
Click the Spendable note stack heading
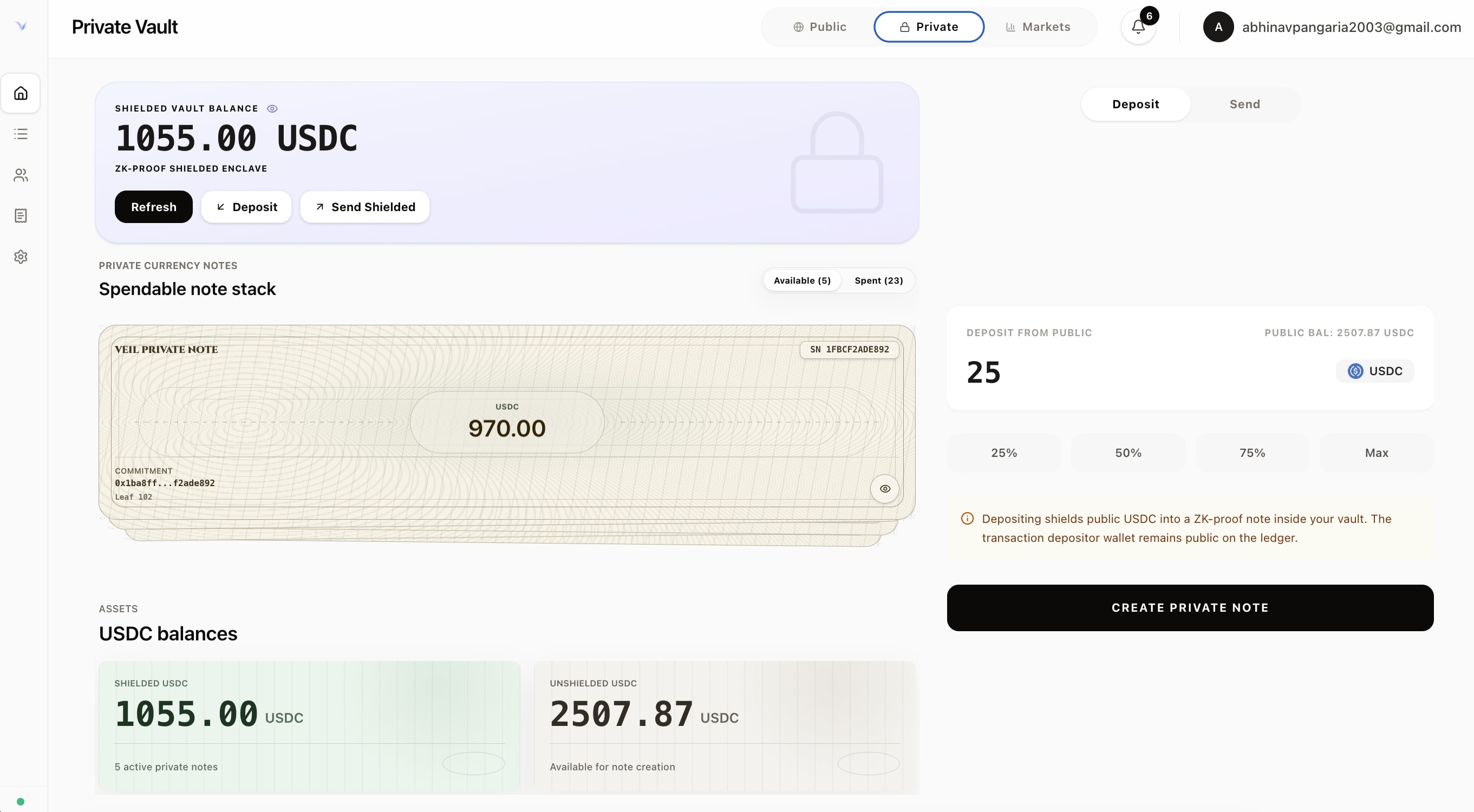click(187, 290)
